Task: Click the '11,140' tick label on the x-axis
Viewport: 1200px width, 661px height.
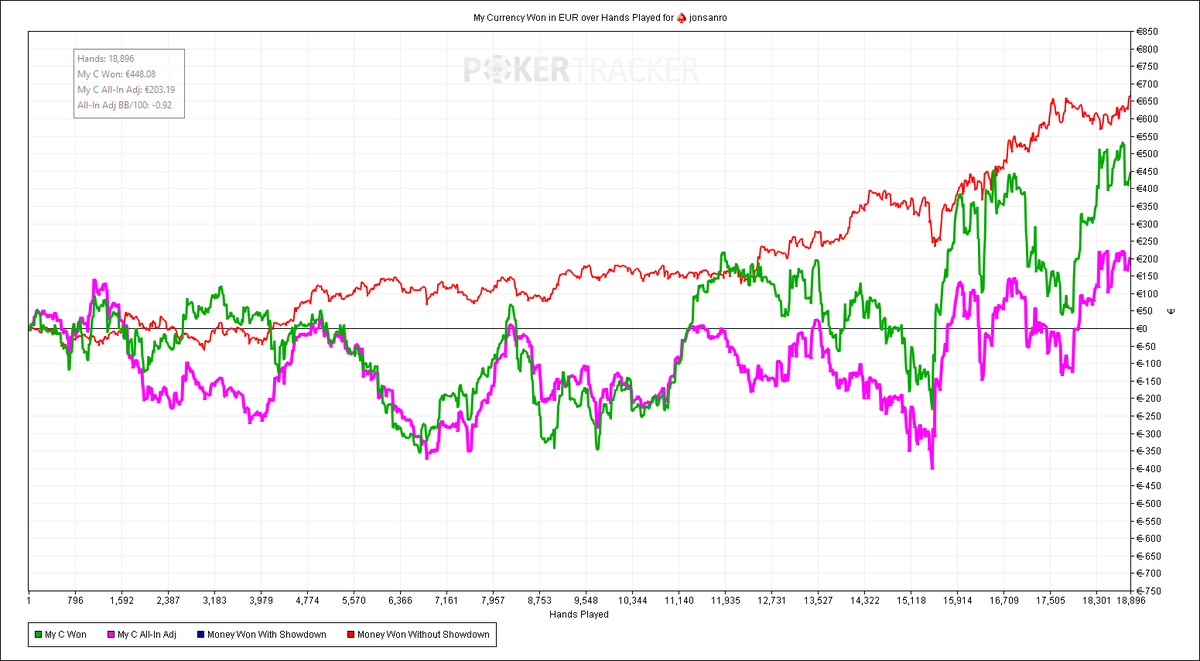Action: 679,601
